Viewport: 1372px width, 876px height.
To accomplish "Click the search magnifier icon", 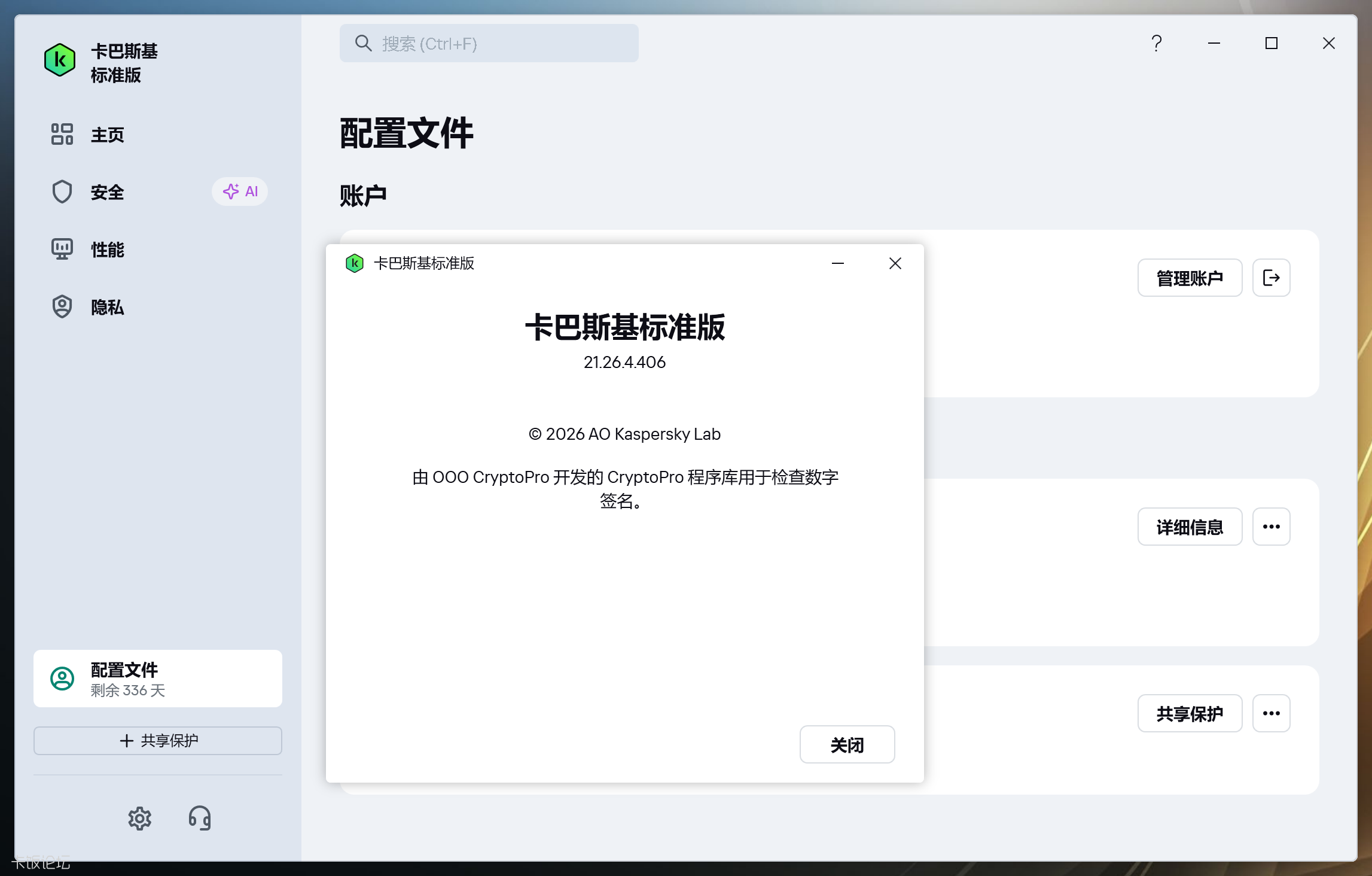I will pos(363,43).
